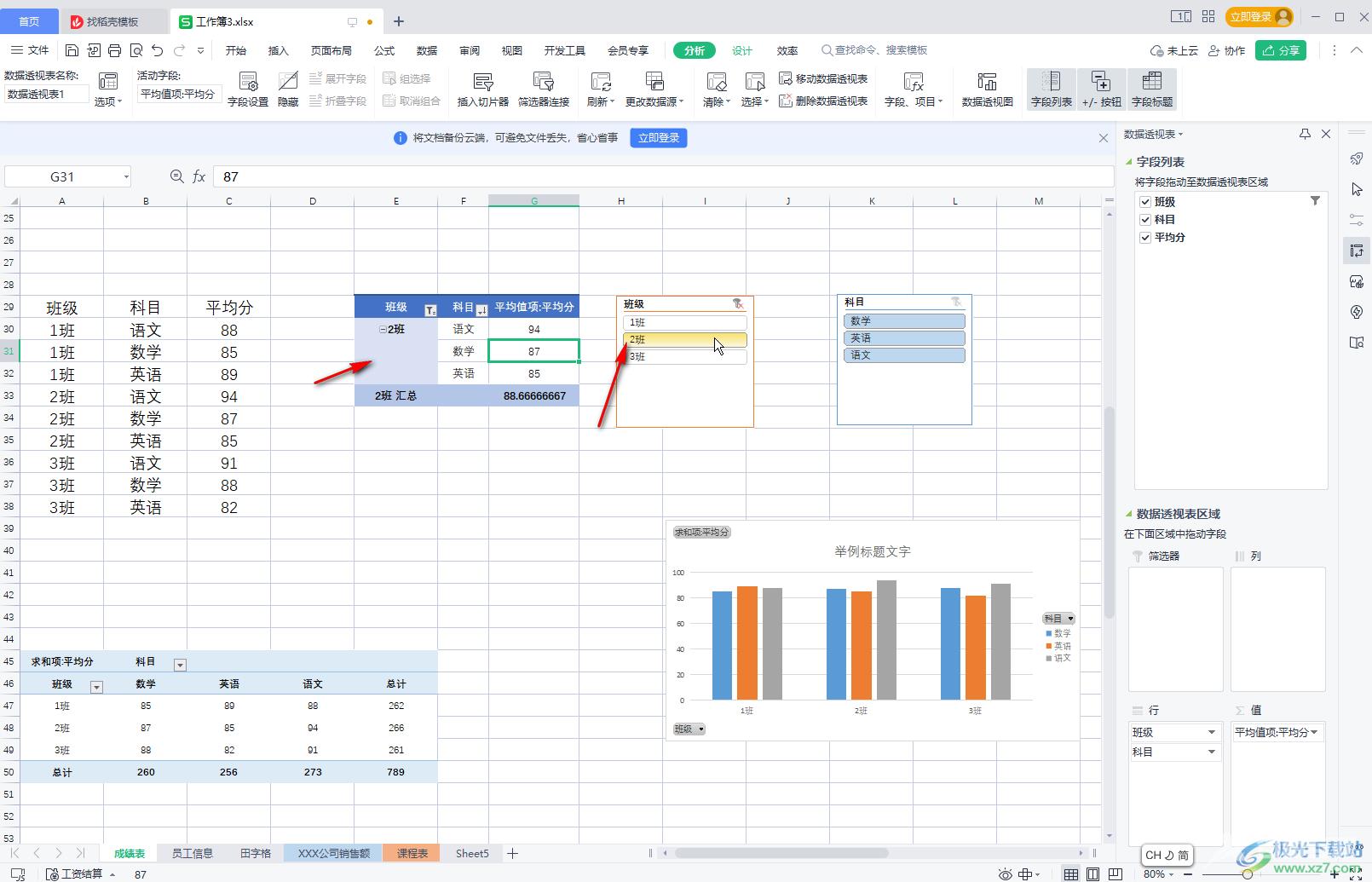
Task: Click the horizontal scrollbar
Action: point(781,853)
